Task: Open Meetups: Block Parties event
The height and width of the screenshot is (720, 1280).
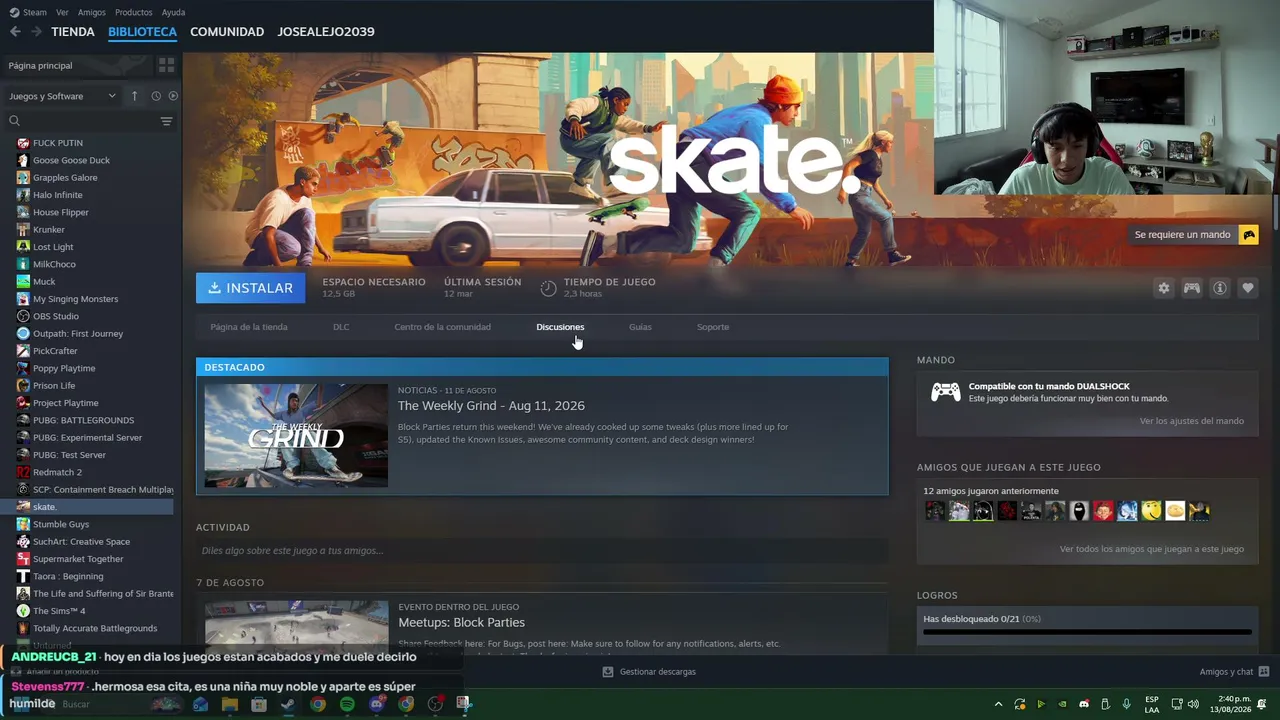Action: point(461,622)
